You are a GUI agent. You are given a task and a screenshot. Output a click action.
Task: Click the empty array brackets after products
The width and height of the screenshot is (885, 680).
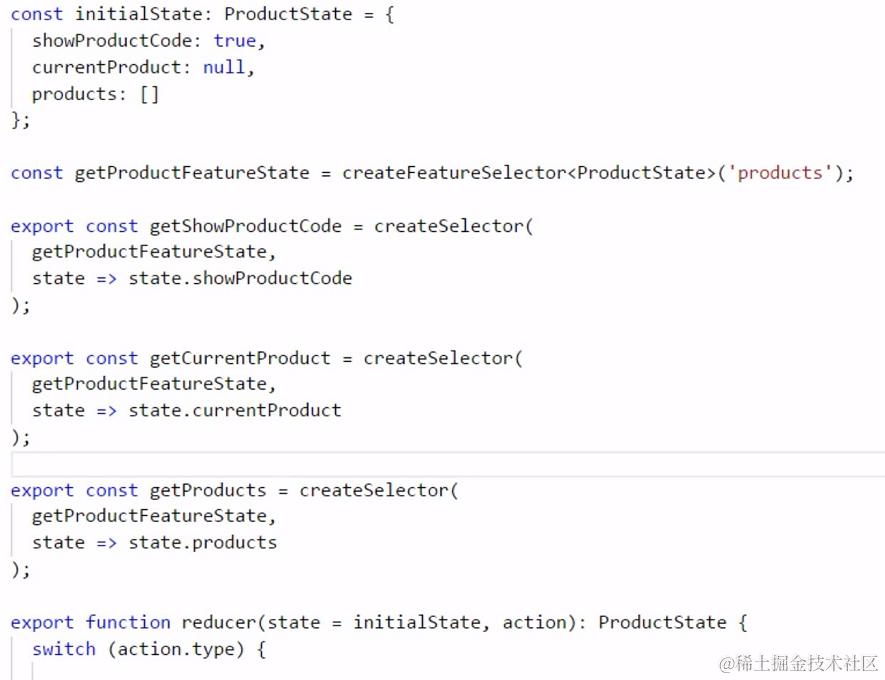coord(149,94)
